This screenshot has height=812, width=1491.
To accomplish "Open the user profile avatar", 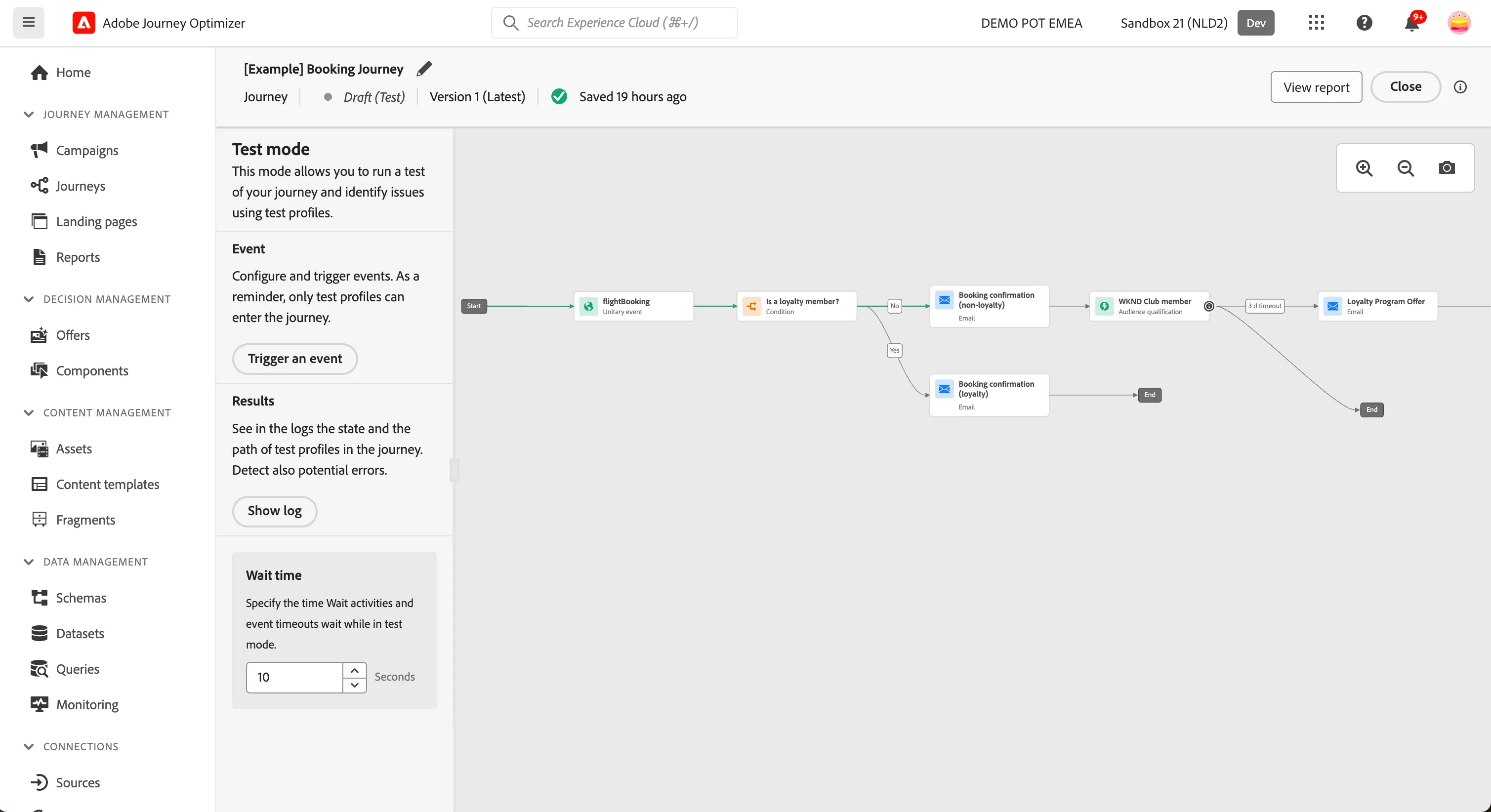I will (1459, 23).
